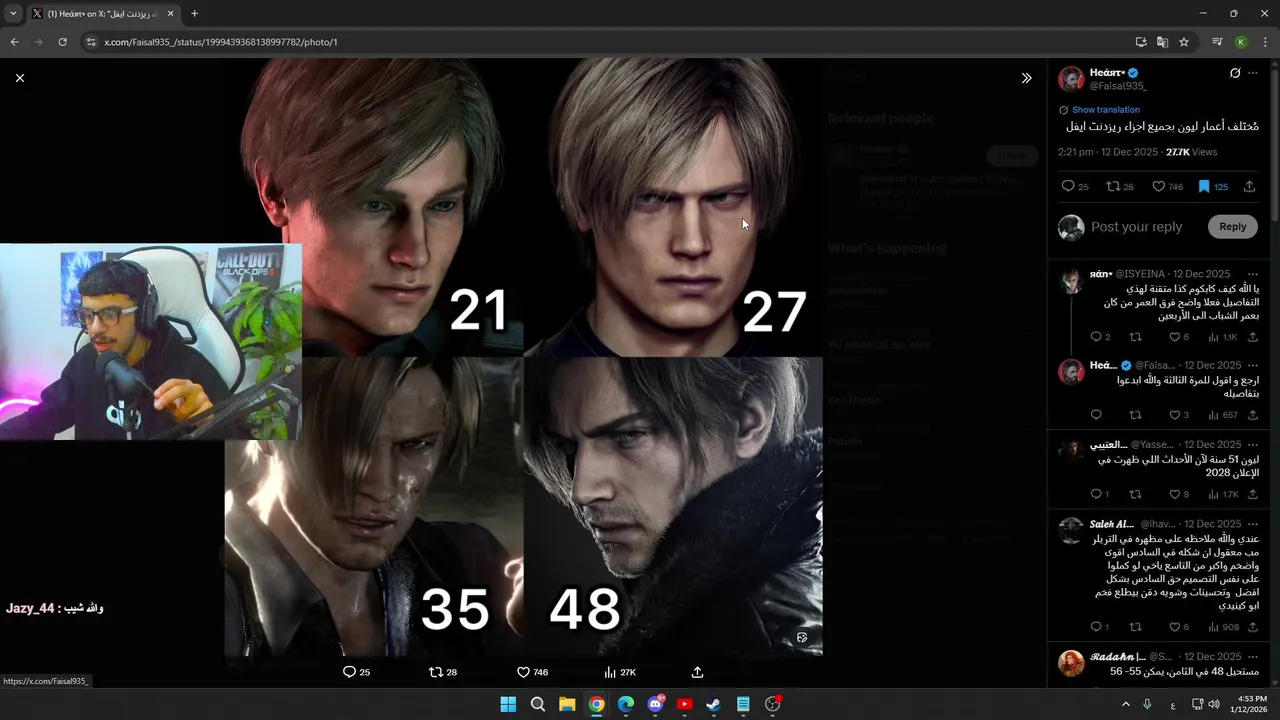The image size is (1280, 720).
Task: Open more options on Saleh Al... comment
Action: click(x=1253, y=524)
